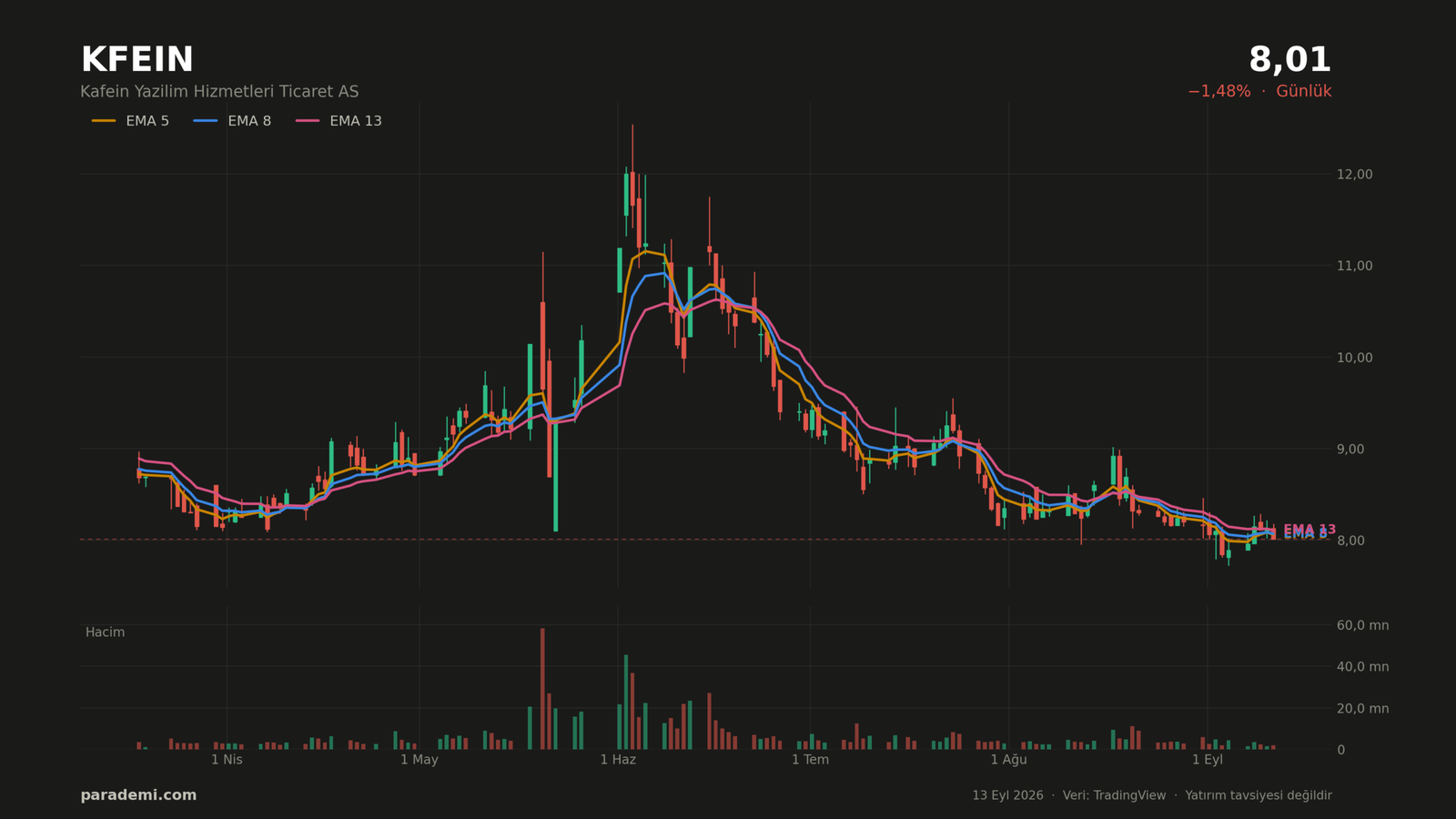Click the orange EMA 5 legend line
The width and height of the screenshot is (1456, 819).
pos(104,121)
